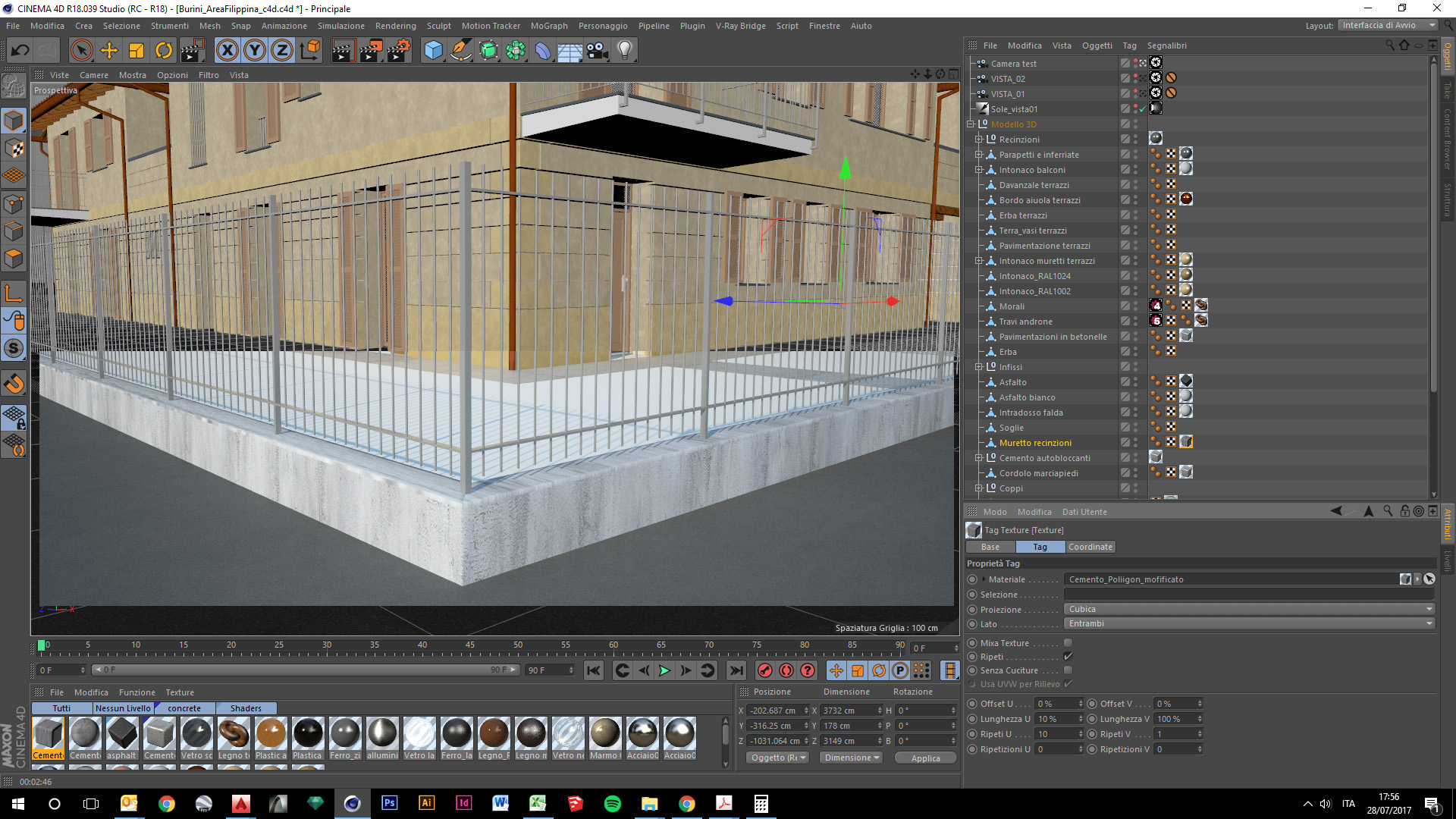Enable the Mixa Texture checkbox
Image resolution: width=1456 pixels, height=819 pixels.
(1068, 643)
